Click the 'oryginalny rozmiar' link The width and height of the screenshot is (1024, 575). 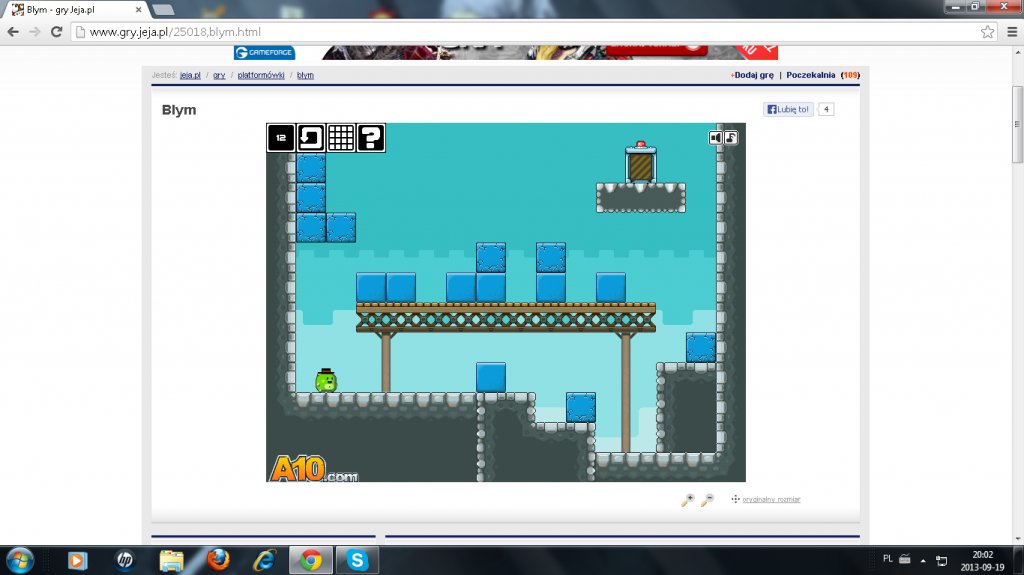coord(771,499)
